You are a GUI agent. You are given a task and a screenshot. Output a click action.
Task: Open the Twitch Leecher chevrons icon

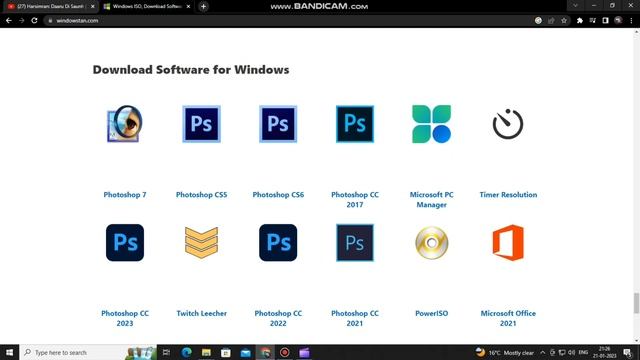click(x=201, y=242)
